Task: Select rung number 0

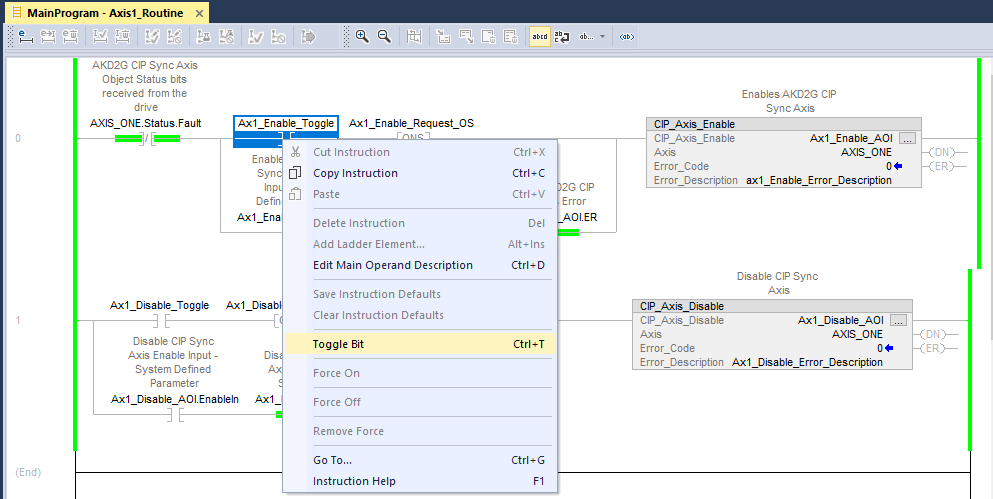Action: click(18, 138)
